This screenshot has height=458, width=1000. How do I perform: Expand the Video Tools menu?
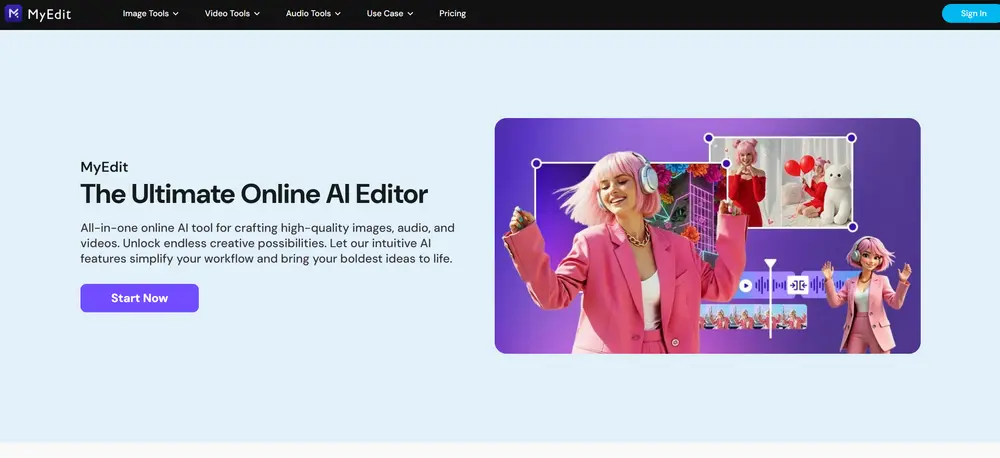232,13
